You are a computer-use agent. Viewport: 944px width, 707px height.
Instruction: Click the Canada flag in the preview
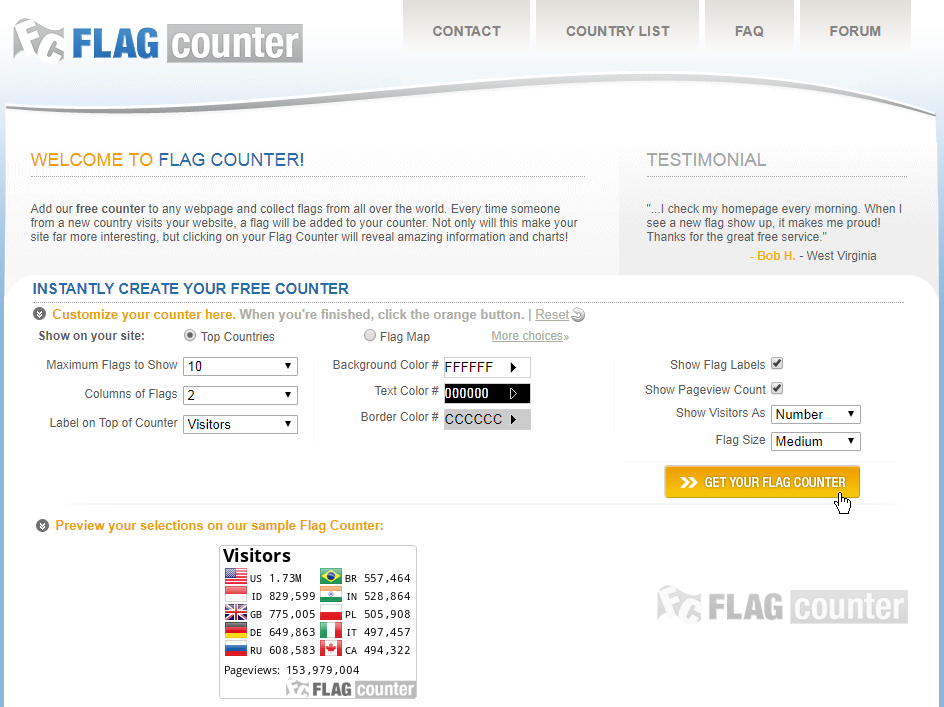(331, 649)
